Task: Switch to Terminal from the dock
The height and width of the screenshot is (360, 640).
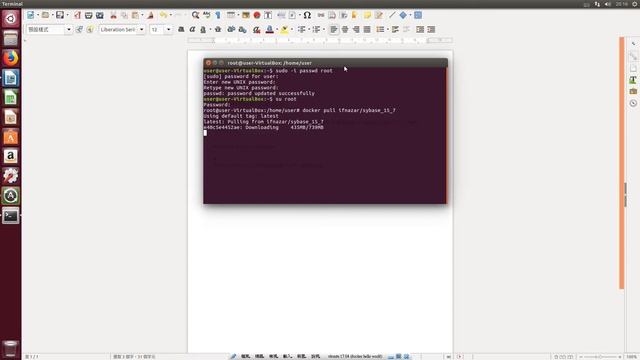Action: [x=11, y=216]
